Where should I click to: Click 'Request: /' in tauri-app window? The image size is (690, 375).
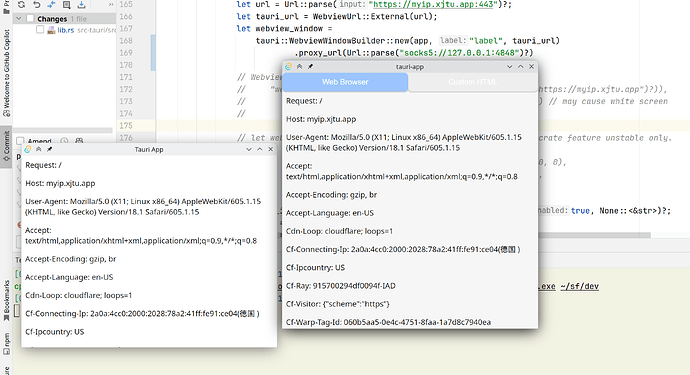point(304,101)
